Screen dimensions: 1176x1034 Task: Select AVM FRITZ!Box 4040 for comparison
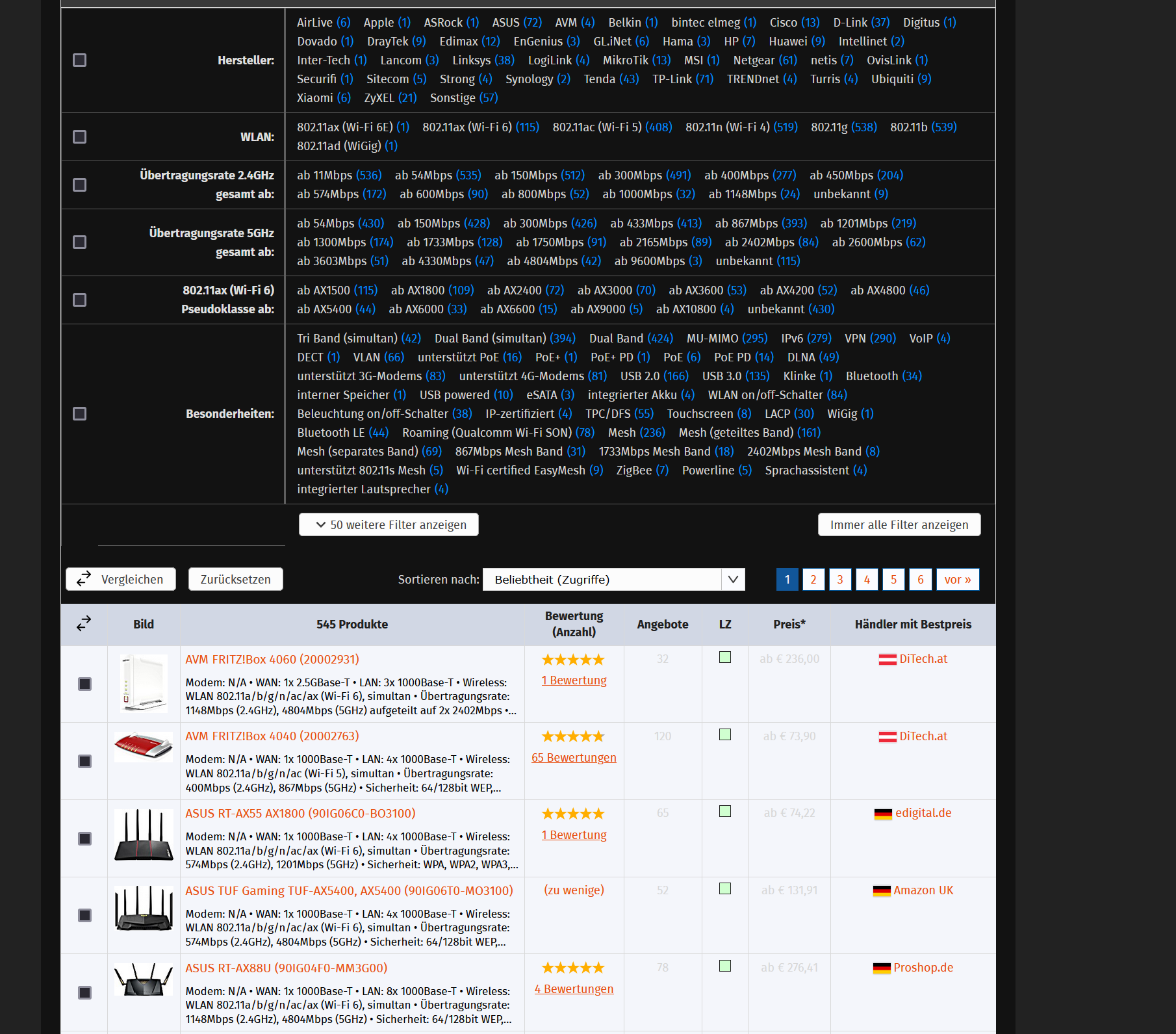tap(84, 761)
